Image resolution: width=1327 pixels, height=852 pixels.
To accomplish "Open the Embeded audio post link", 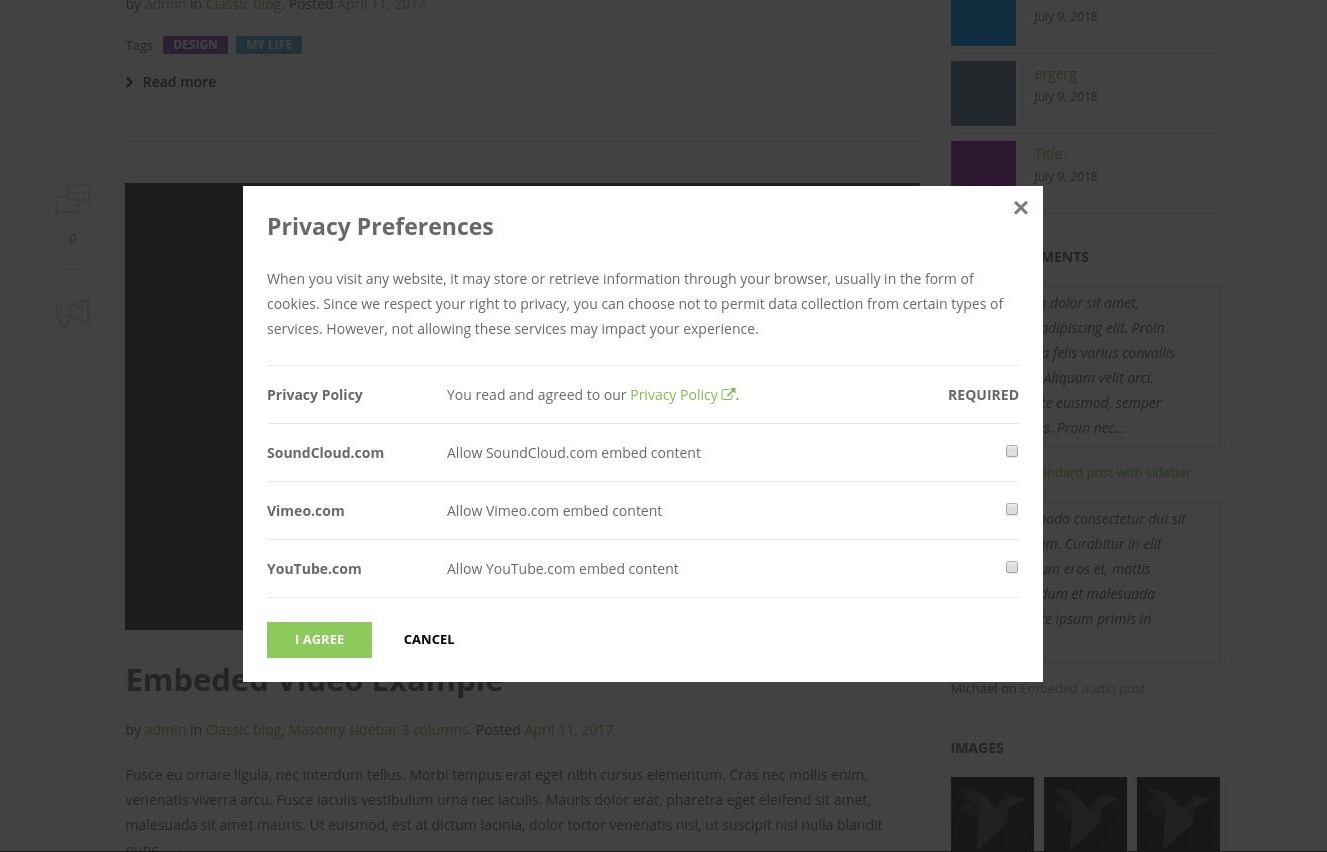I will [1082, 688].
